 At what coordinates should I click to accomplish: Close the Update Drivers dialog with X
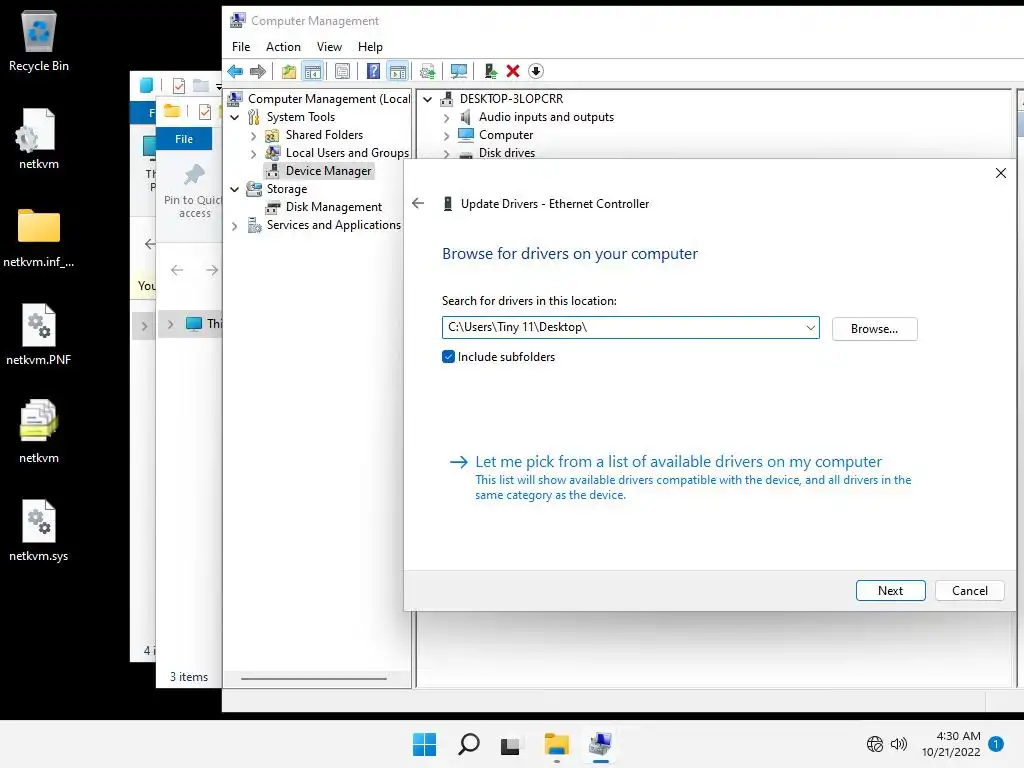point(1000,173)
